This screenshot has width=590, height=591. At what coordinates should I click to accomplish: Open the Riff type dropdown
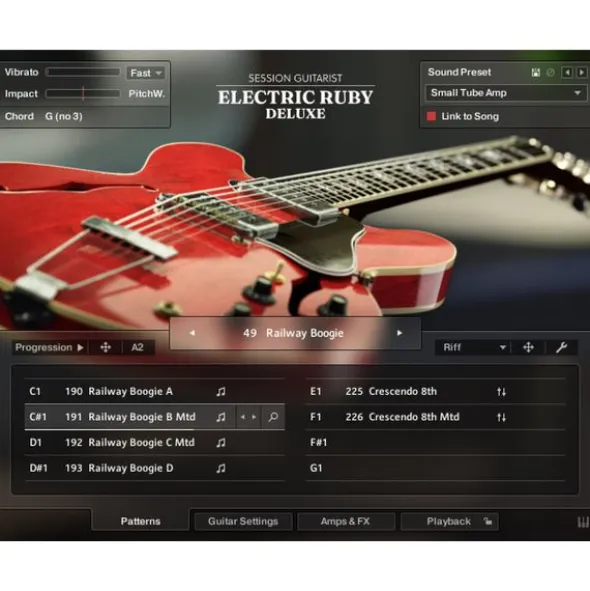pos(474,348)
